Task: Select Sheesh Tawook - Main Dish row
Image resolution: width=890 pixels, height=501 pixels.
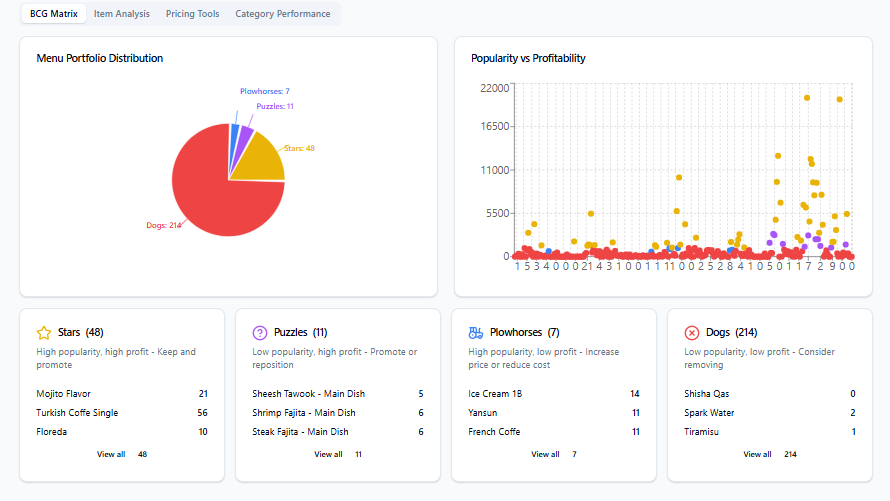Action: 338,394
